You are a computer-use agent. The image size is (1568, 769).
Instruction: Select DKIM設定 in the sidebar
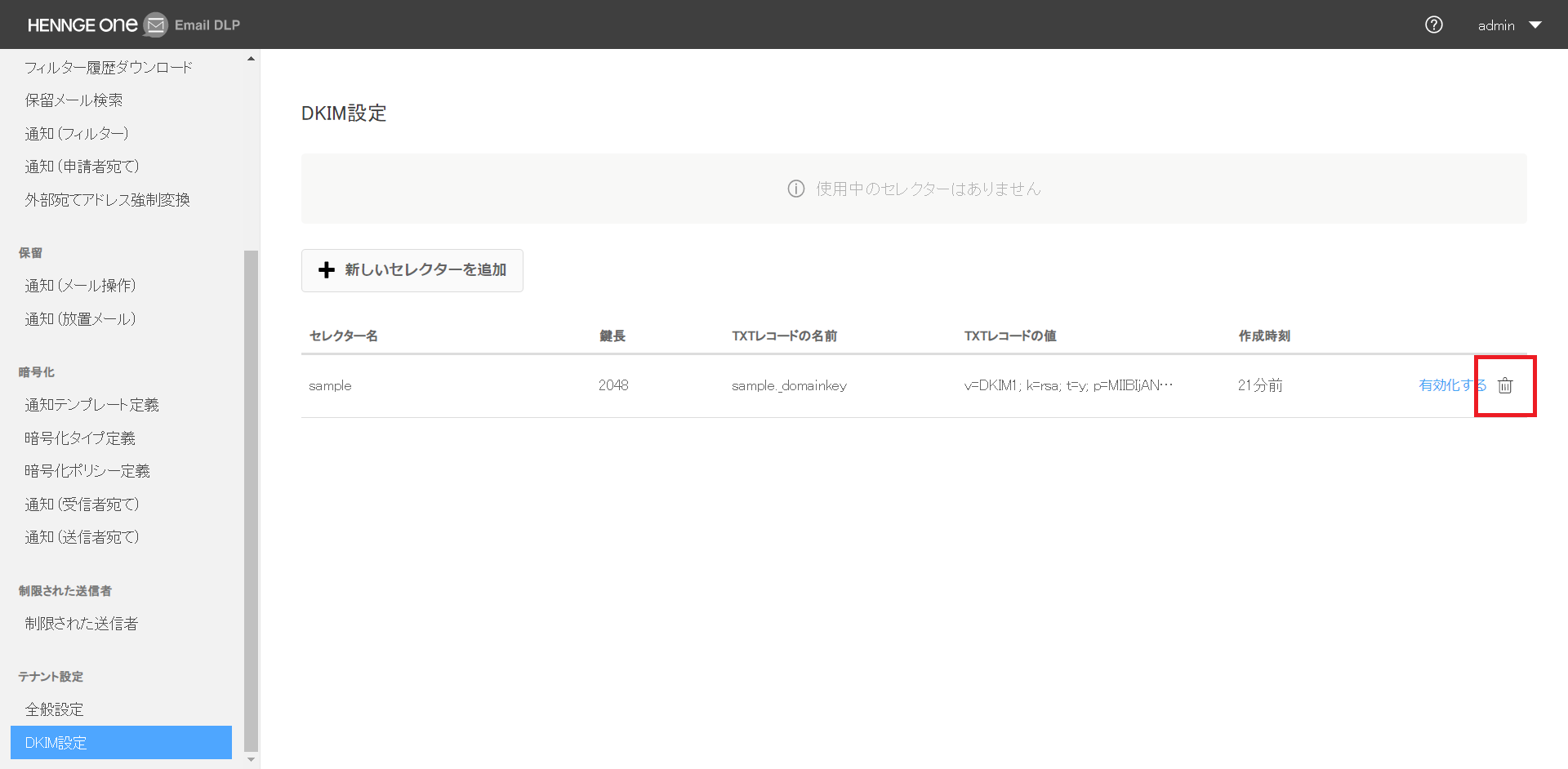point(121,743)
